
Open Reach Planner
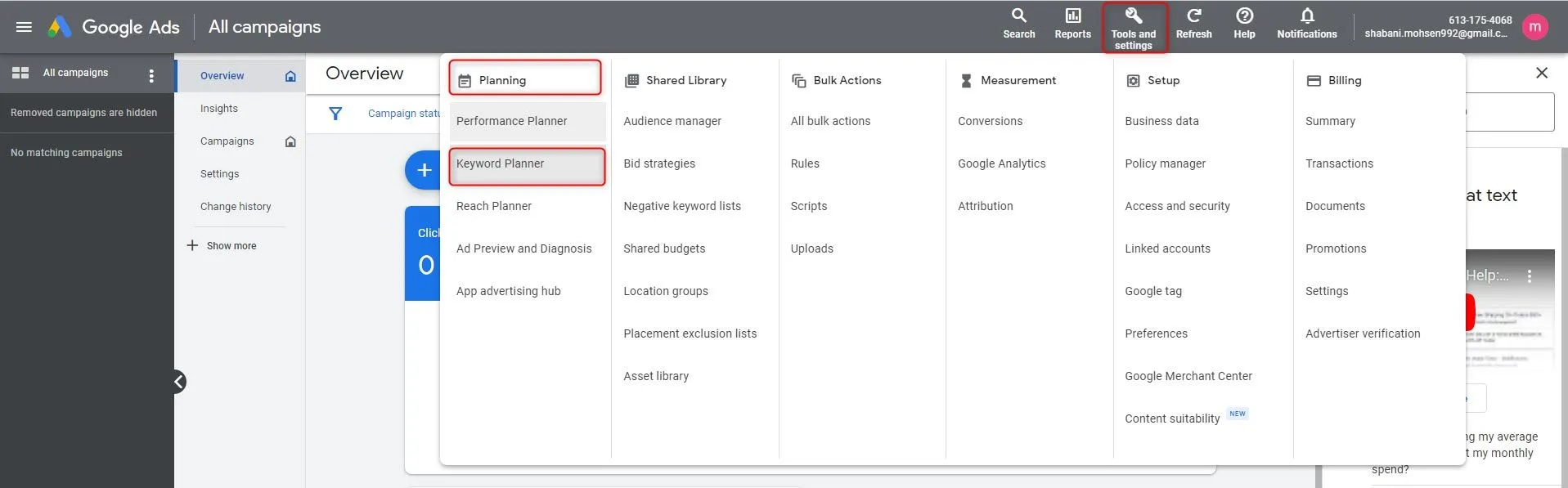(x=494, y=206)
